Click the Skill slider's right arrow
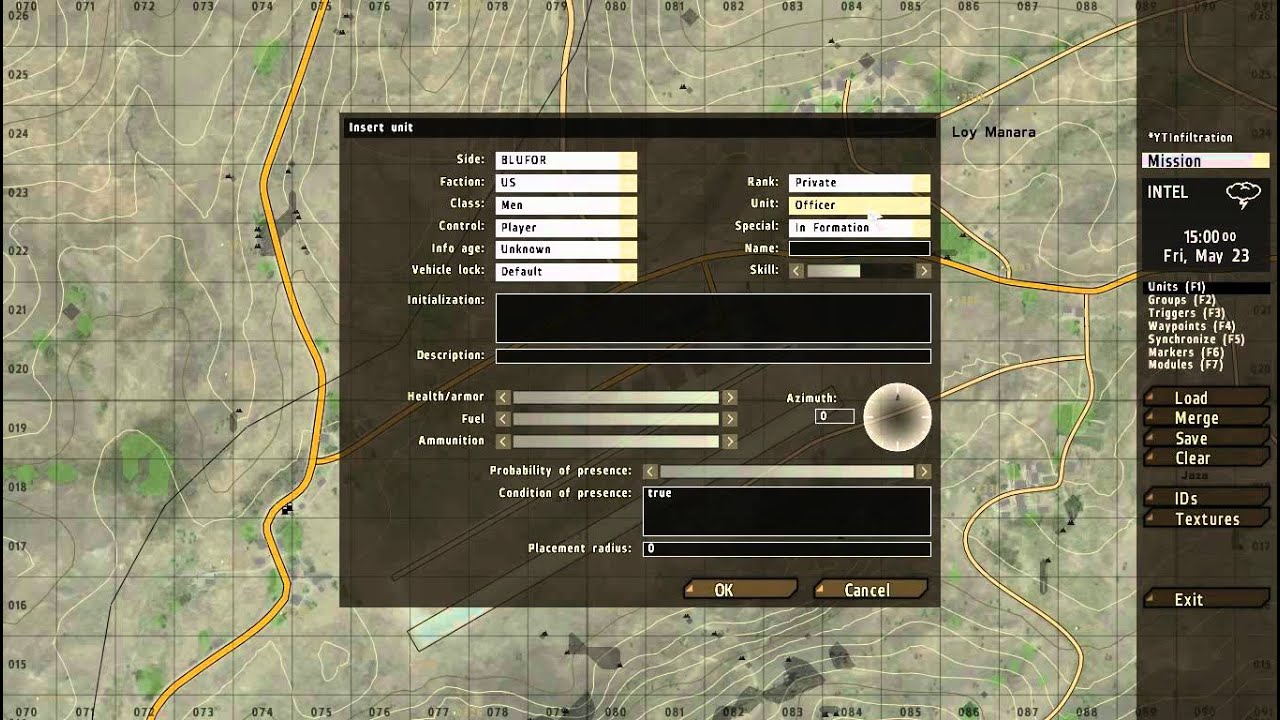This screenshot has height=720, width=1280. click(x=923, y=270)
